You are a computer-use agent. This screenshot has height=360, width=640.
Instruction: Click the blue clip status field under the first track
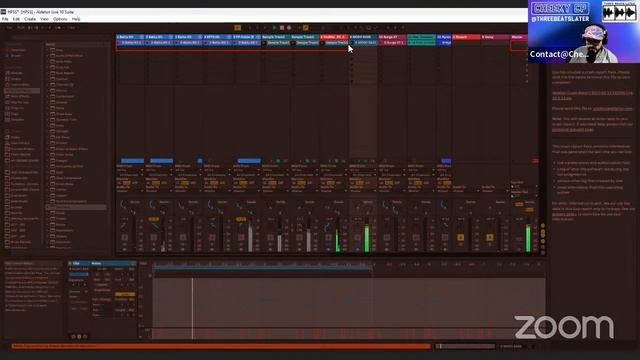[x=133, y=161]
